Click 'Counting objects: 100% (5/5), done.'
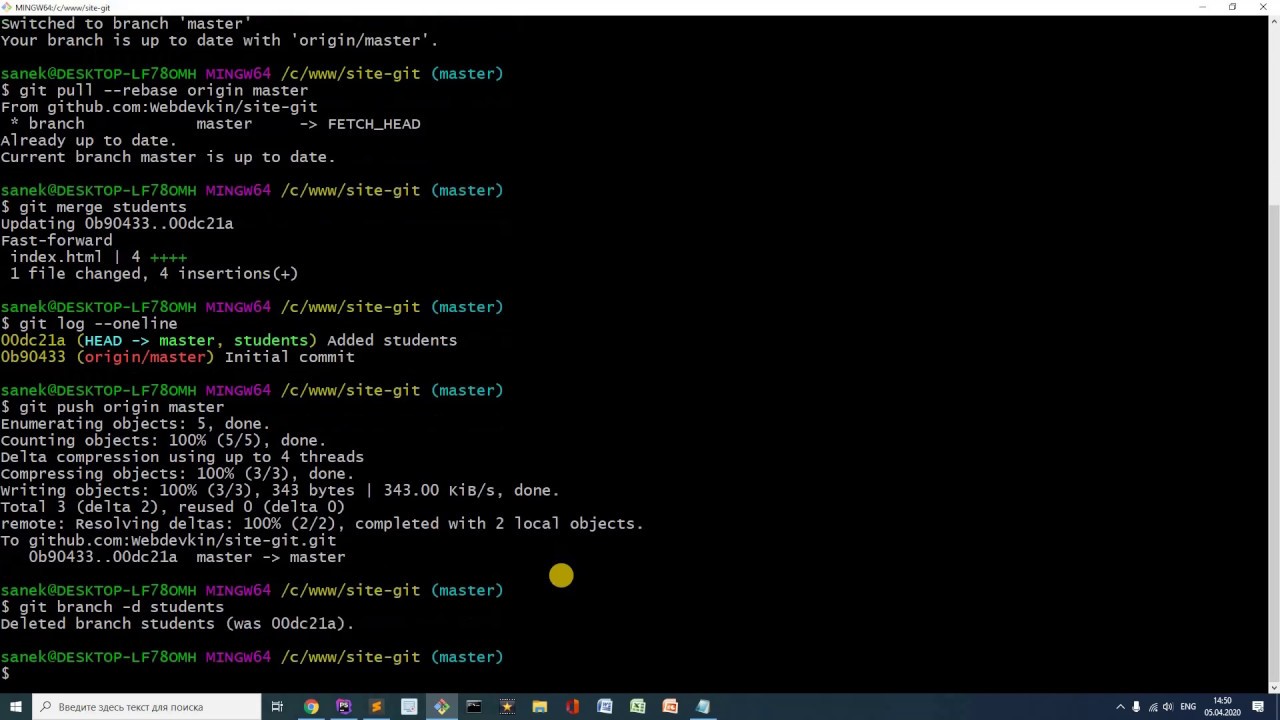This screenshot has height=720, width=1280. (x=163, y=440)
